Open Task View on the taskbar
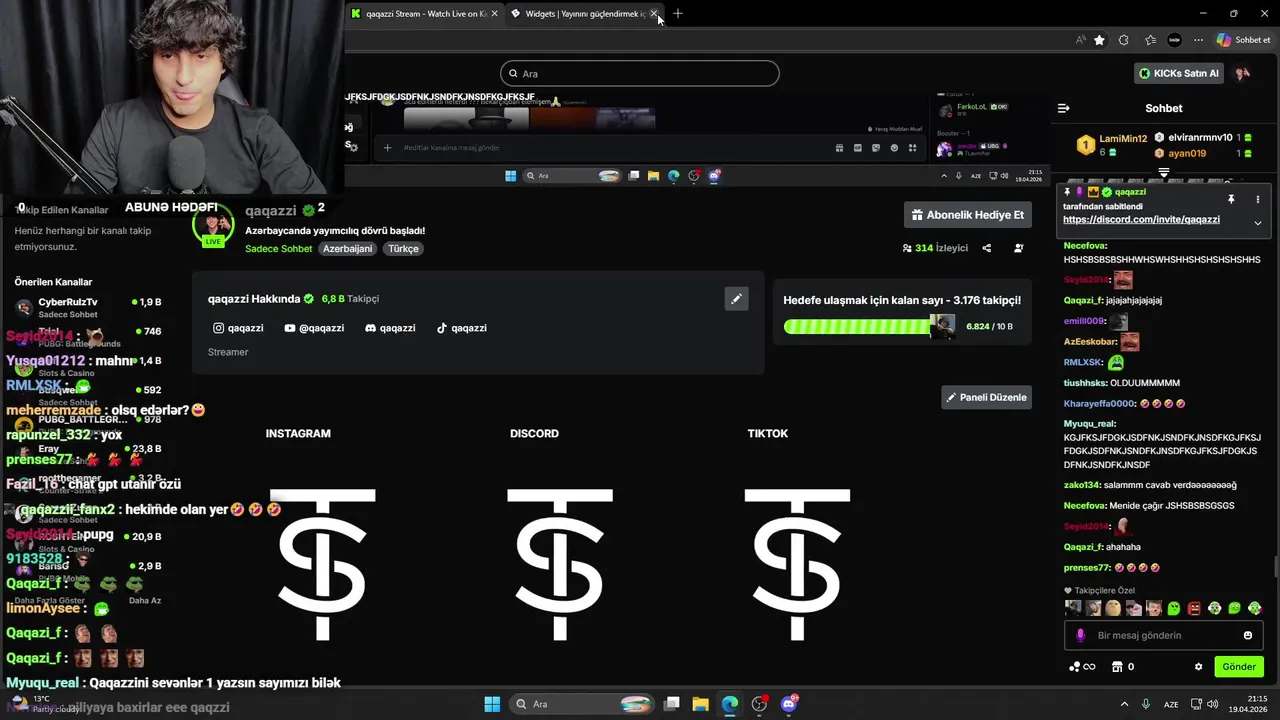Image resolution: width=1280 pixels, height=720 pixels. click(x=672, y=704)
